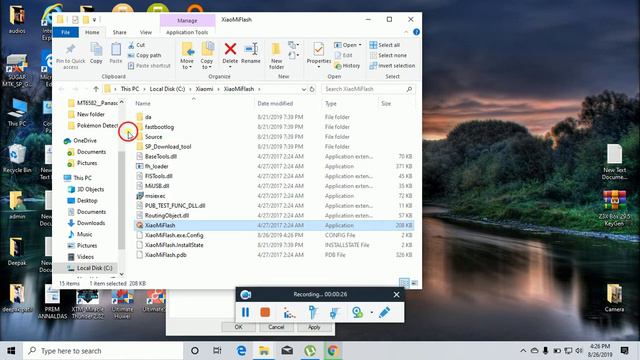The height and width of the screenshot is (360, 640).
Task: Switch to large icons view icon
Action: pos(414,283)
